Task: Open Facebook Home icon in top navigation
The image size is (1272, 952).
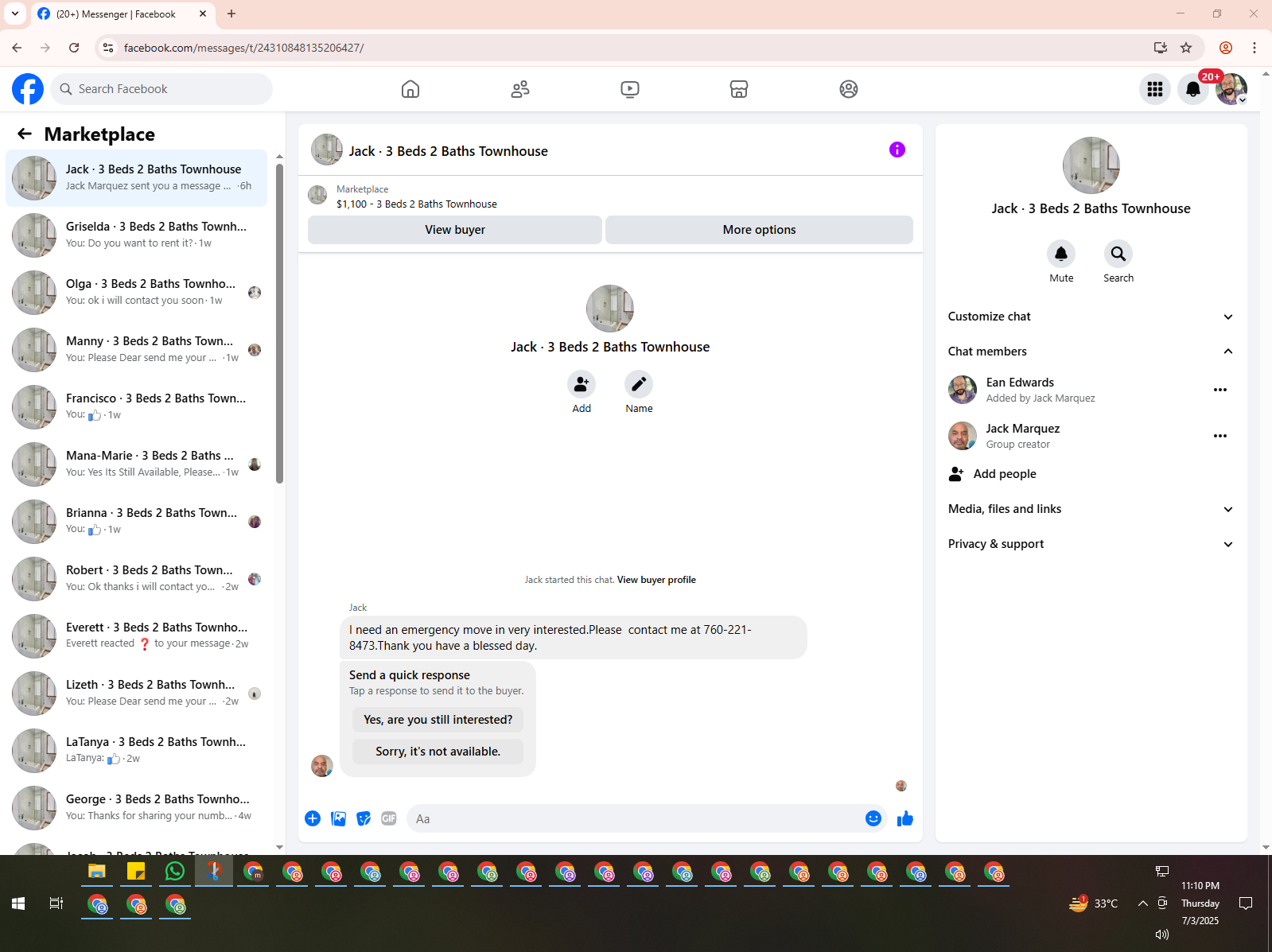Action: click(410, 89)
